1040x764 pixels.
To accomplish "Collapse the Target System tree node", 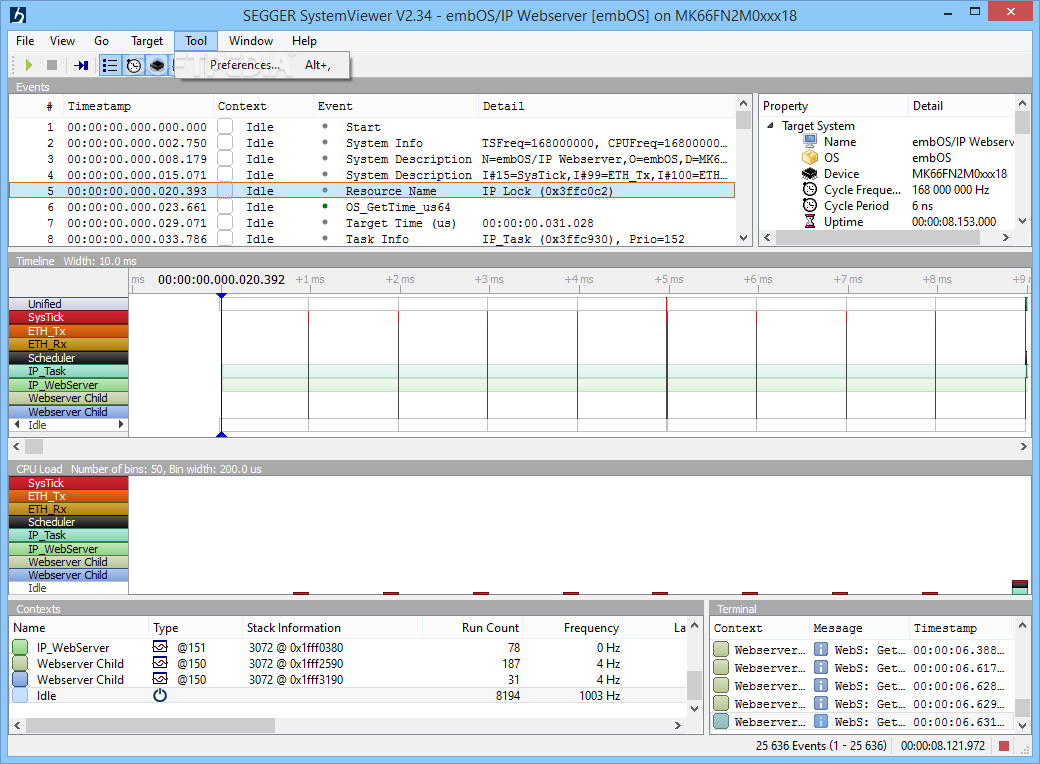I will [x=770, y=125].
